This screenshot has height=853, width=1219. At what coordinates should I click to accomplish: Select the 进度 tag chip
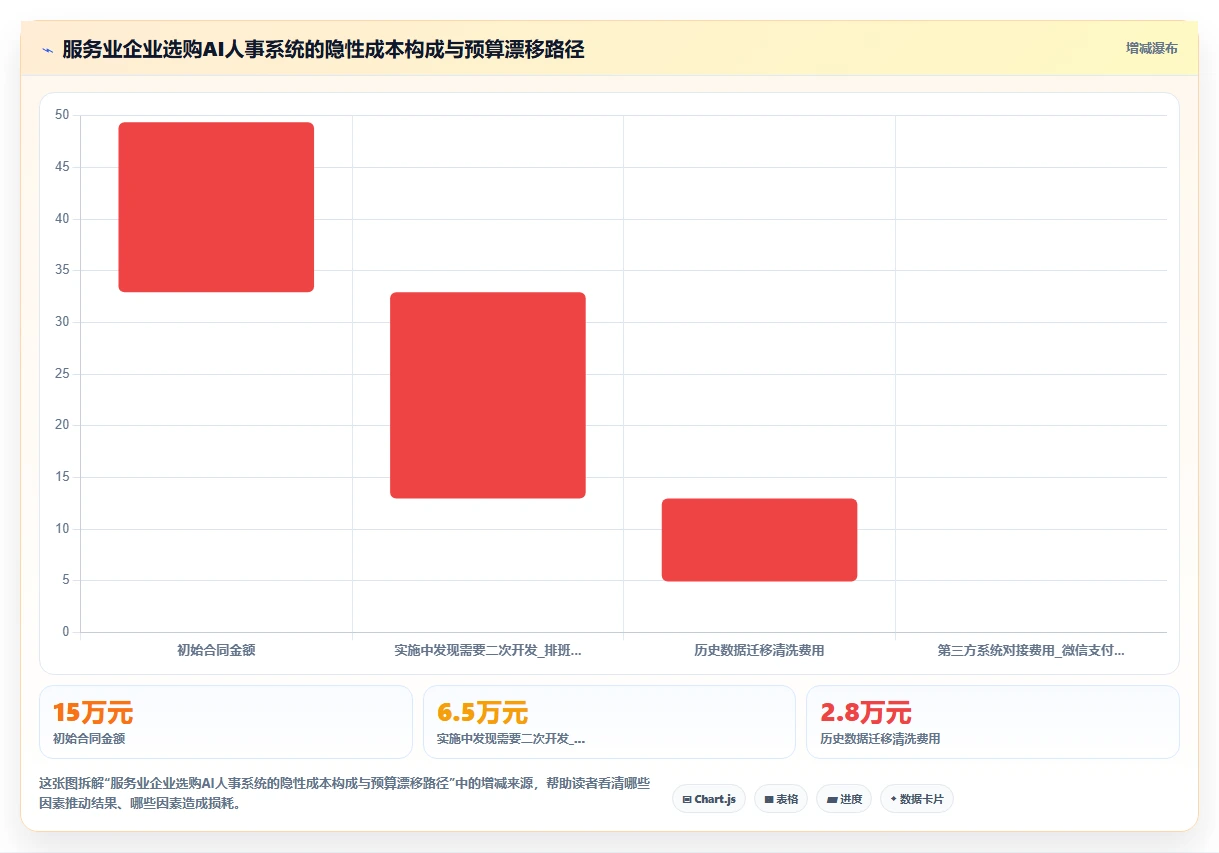[844, 799]
